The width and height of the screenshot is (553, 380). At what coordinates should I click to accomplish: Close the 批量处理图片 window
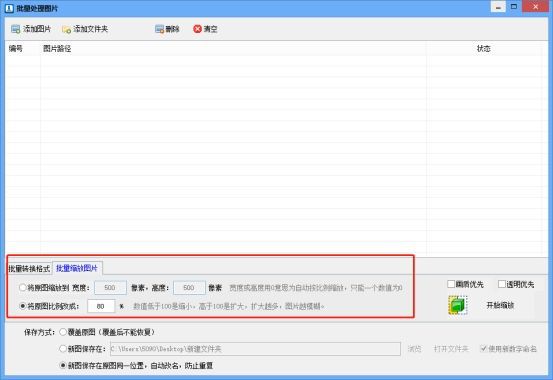(535, 7)
